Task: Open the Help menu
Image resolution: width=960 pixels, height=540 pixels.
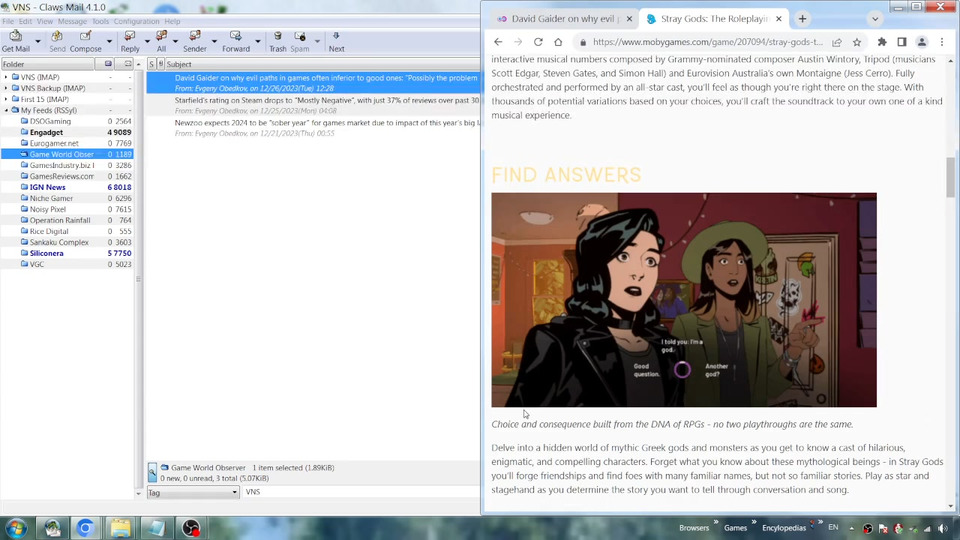Action: [x=172, y=21]
